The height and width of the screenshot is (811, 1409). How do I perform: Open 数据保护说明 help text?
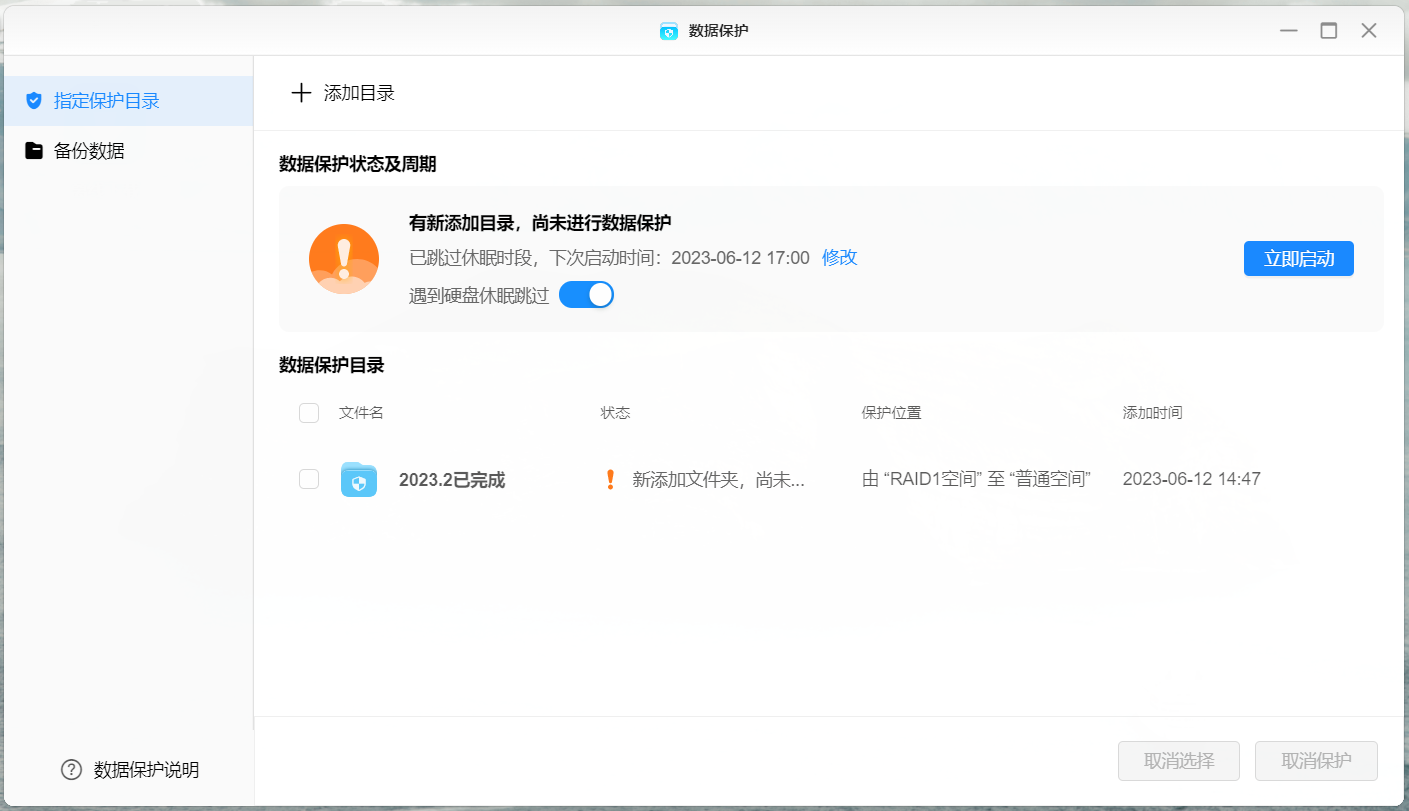coord(146,769)
